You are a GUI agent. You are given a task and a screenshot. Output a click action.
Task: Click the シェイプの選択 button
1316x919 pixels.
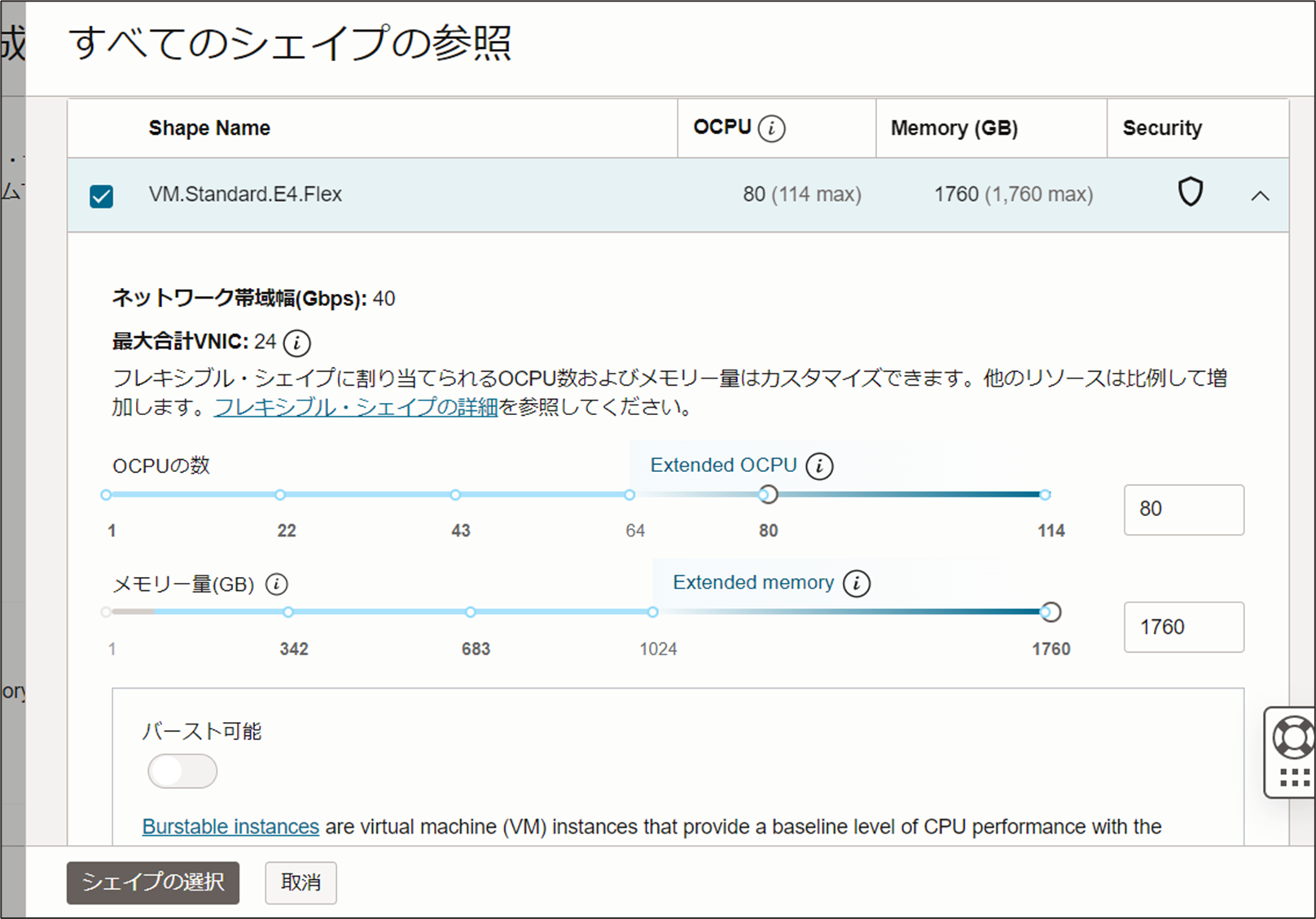point(153,882)
